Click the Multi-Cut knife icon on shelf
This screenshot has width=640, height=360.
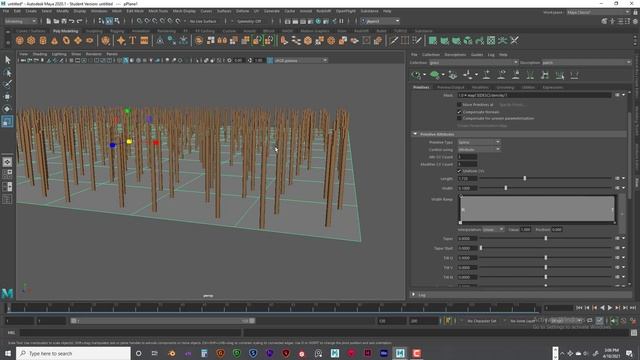394,40
